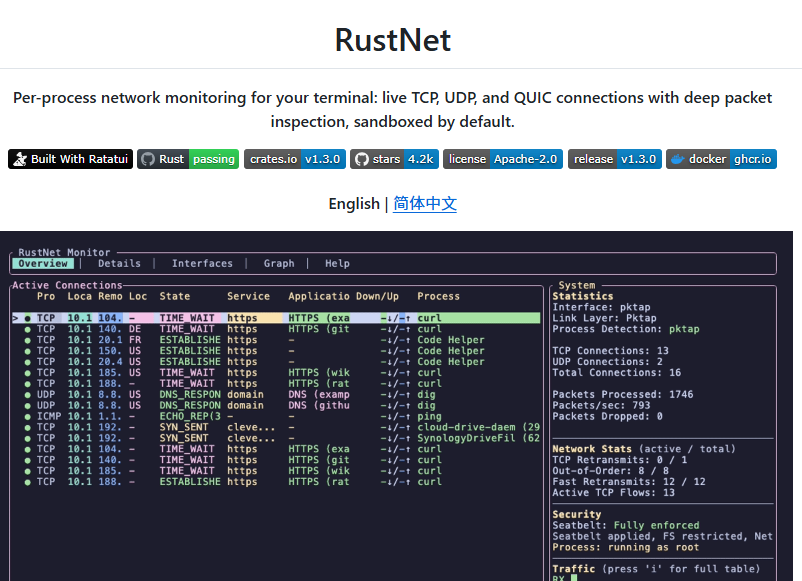
Task: Click the Docker whale icon in badge
Action: tap(678, 159)
